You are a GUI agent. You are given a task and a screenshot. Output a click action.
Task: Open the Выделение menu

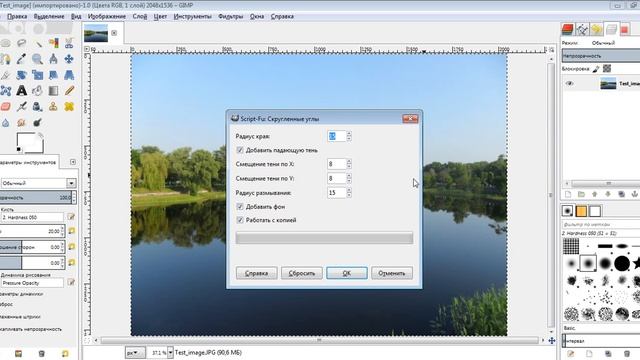coord(49,16)
